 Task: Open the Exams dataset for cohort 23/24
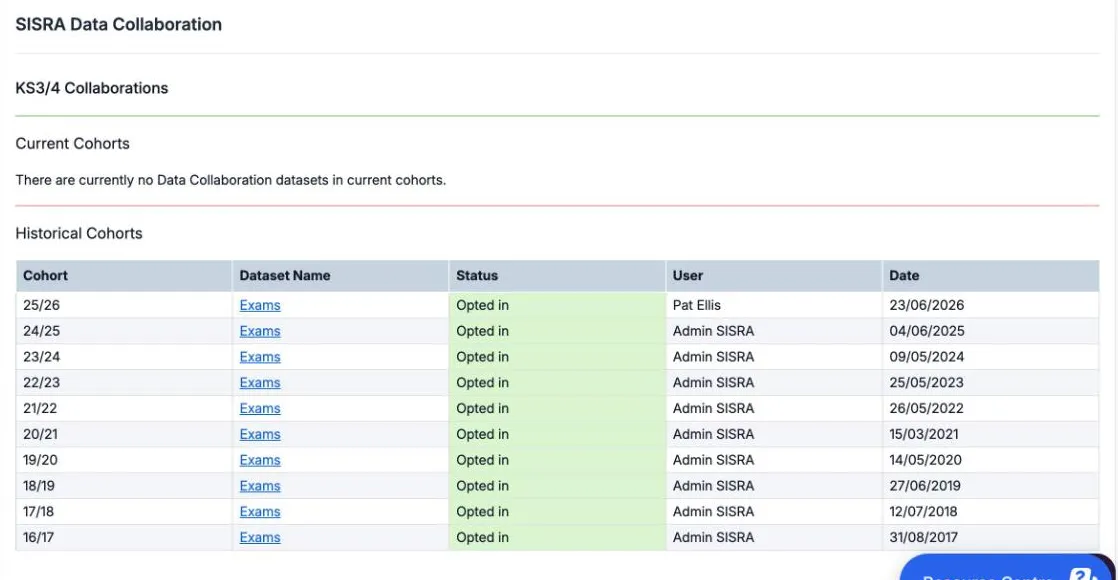(x=260, y=357)
